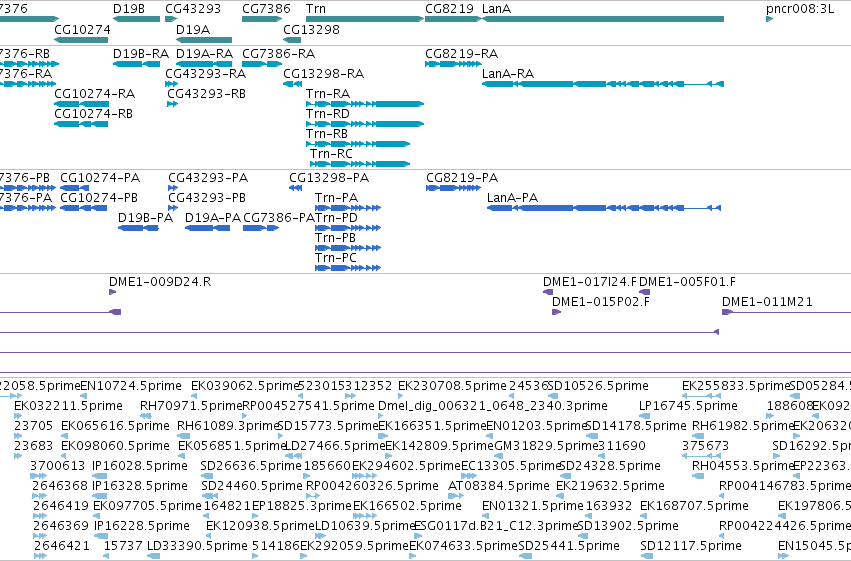
Task: Open the pncr008:3L gene label
Action: (x=799, y=9)
